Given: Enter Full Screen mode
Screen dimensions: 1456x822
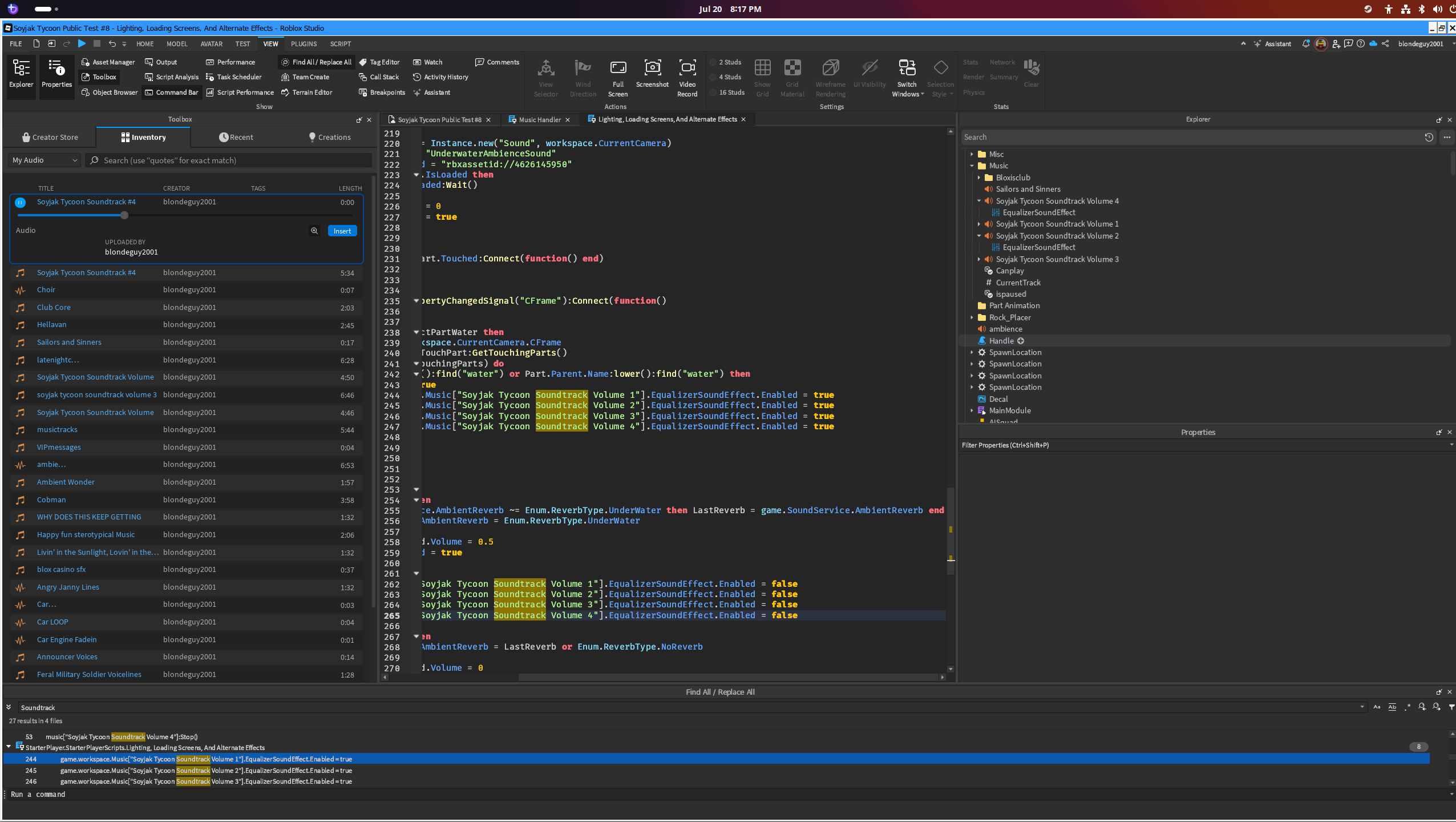Looking at the screenshot, I should click(618, 78).
